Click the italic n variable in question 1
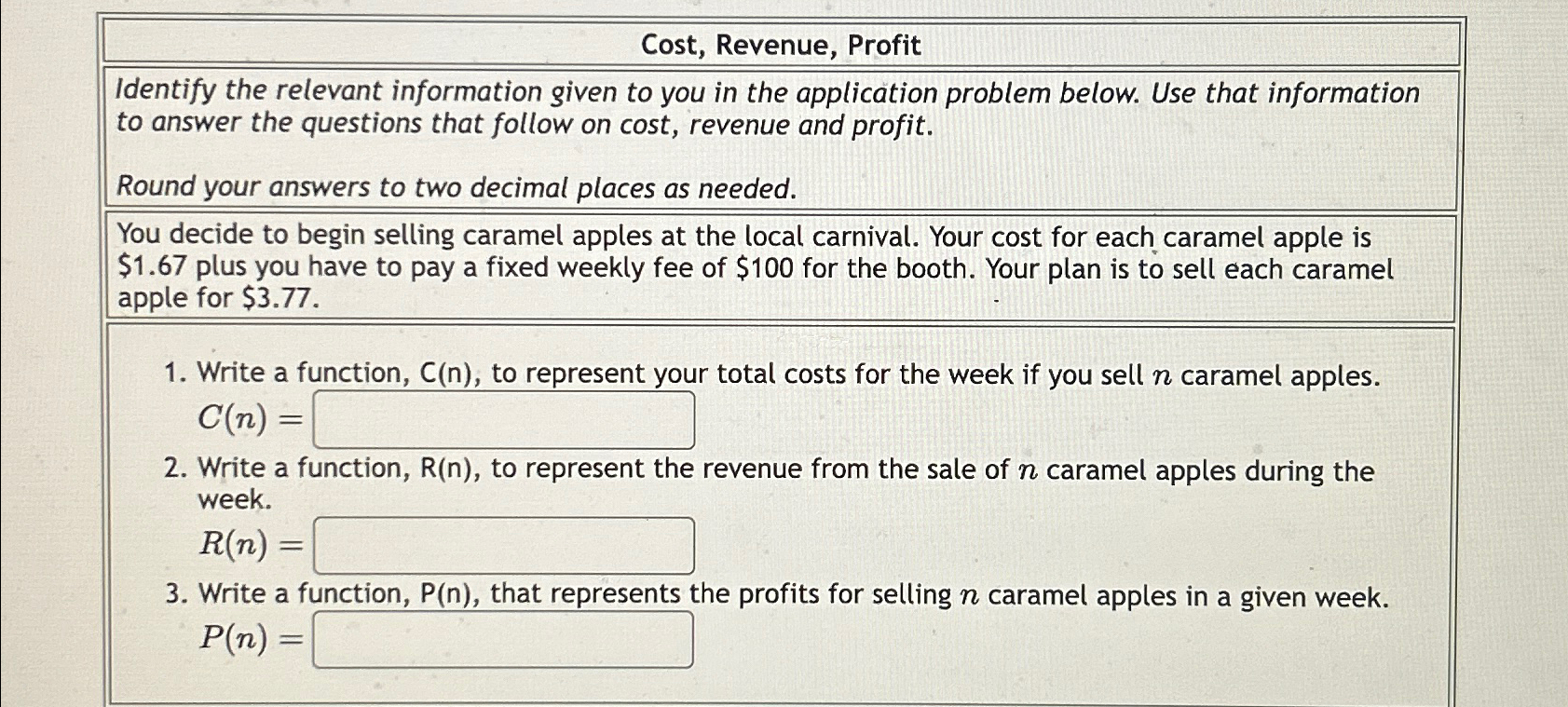The image size is (1568, 707). pyautogui.click(x=1164, y=374)
